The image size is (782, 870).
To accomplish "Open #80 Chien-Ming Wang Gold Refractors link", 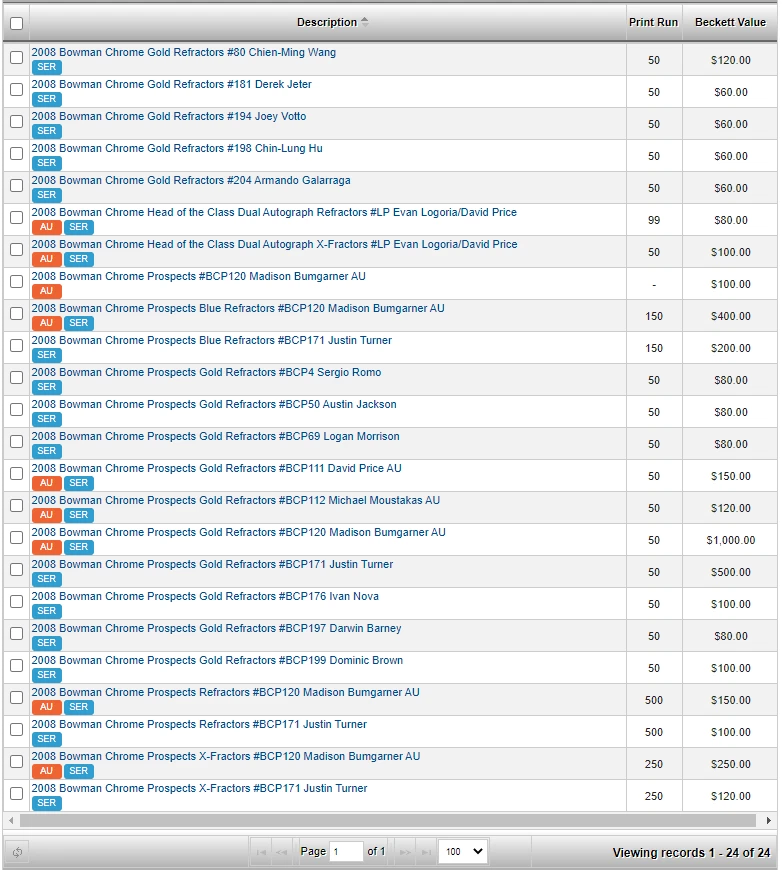I will pyautogui.click(x=184, y=52).
